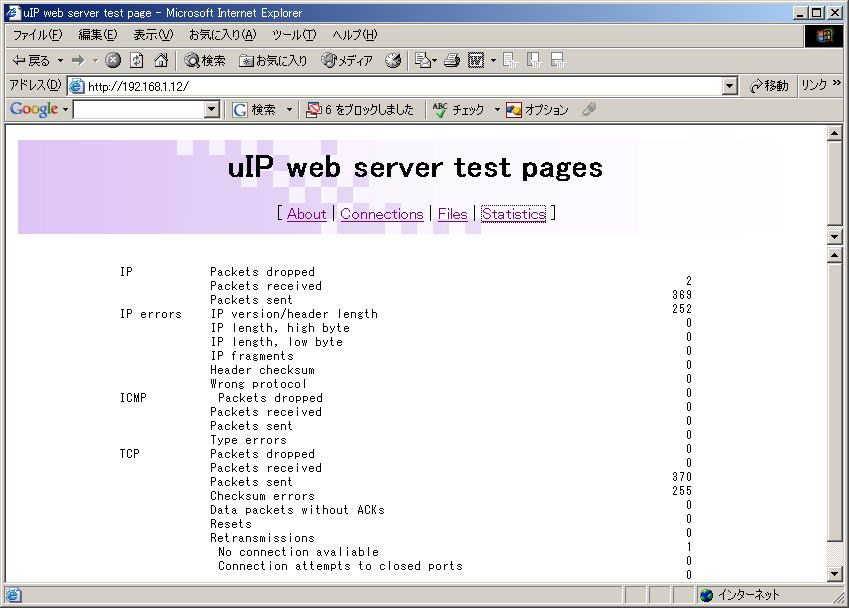Click the 移動 Go button
Image resolution: width=849 pixels, height=608 pixels.
point(769,86)
